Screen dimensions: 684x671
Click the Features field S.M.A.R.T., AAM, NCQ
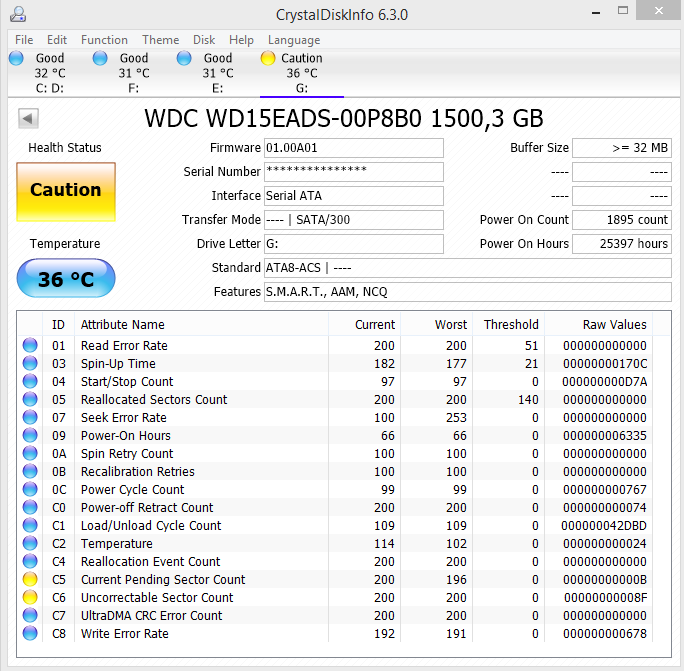point(468,292)
